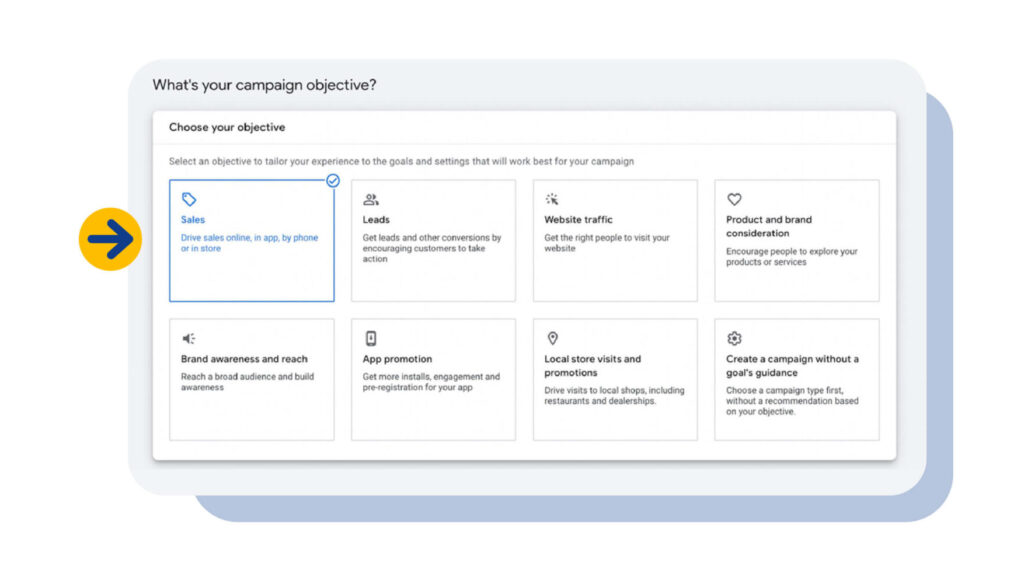Viewport: 1024px width, 580px height.
Task: Select the Leads objective card
Action: point(433,240)
